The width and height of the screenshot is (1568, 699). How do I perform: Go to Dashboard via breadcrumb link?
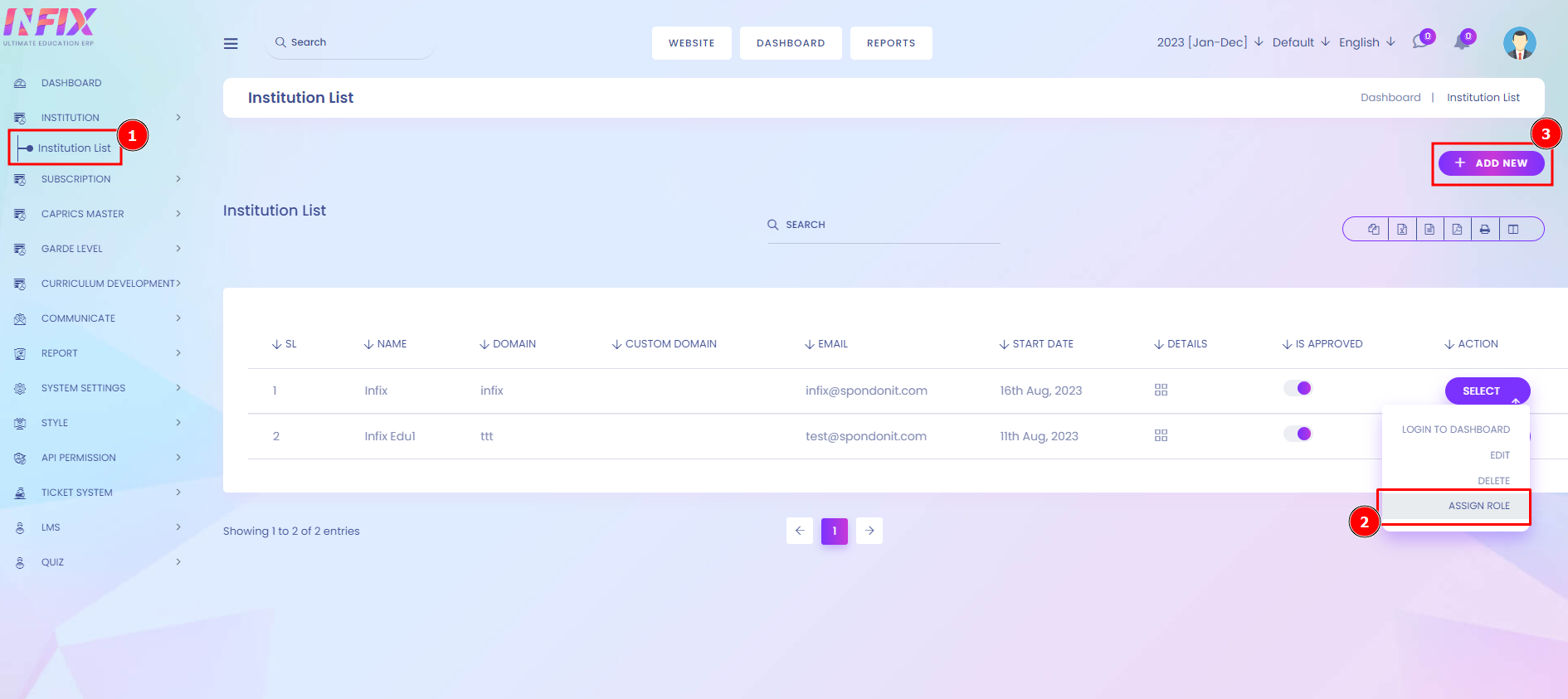pos(1390,98)
